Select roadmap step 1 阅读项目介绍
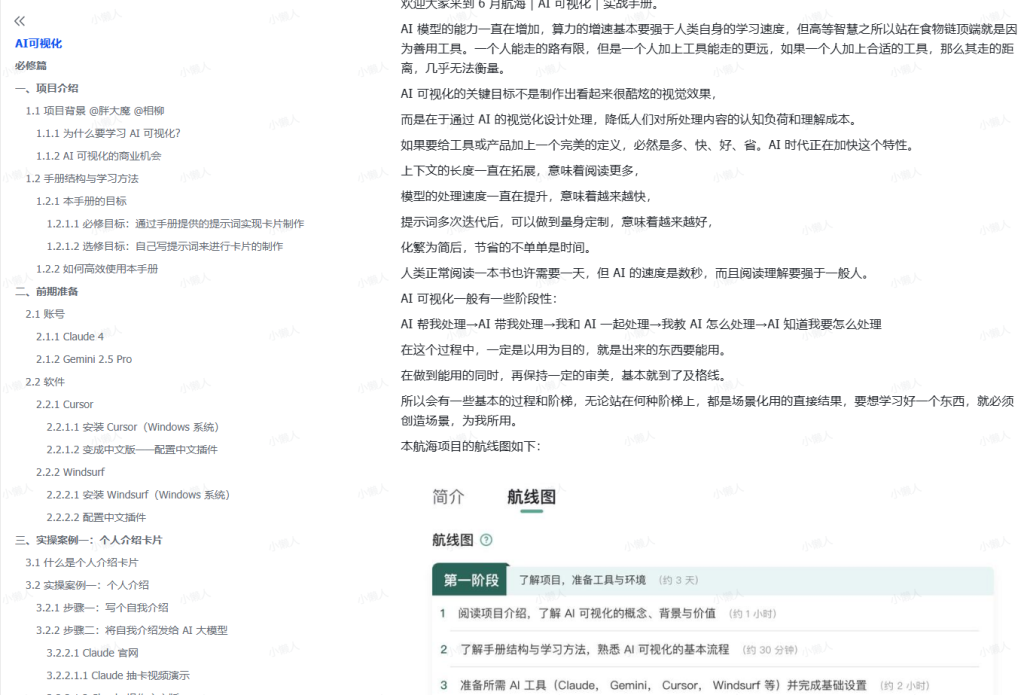Screen dimensions: 1024x695 click(x=586, y=613)
